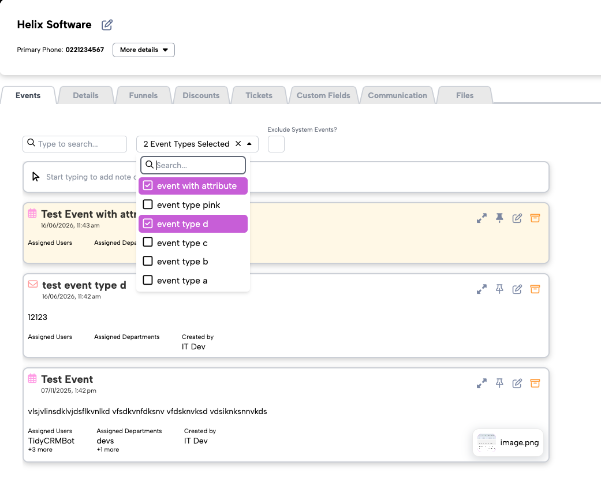Uncheck event with attribute option
This screenshot has width=601, height=477.
click(x=193, y=186)
